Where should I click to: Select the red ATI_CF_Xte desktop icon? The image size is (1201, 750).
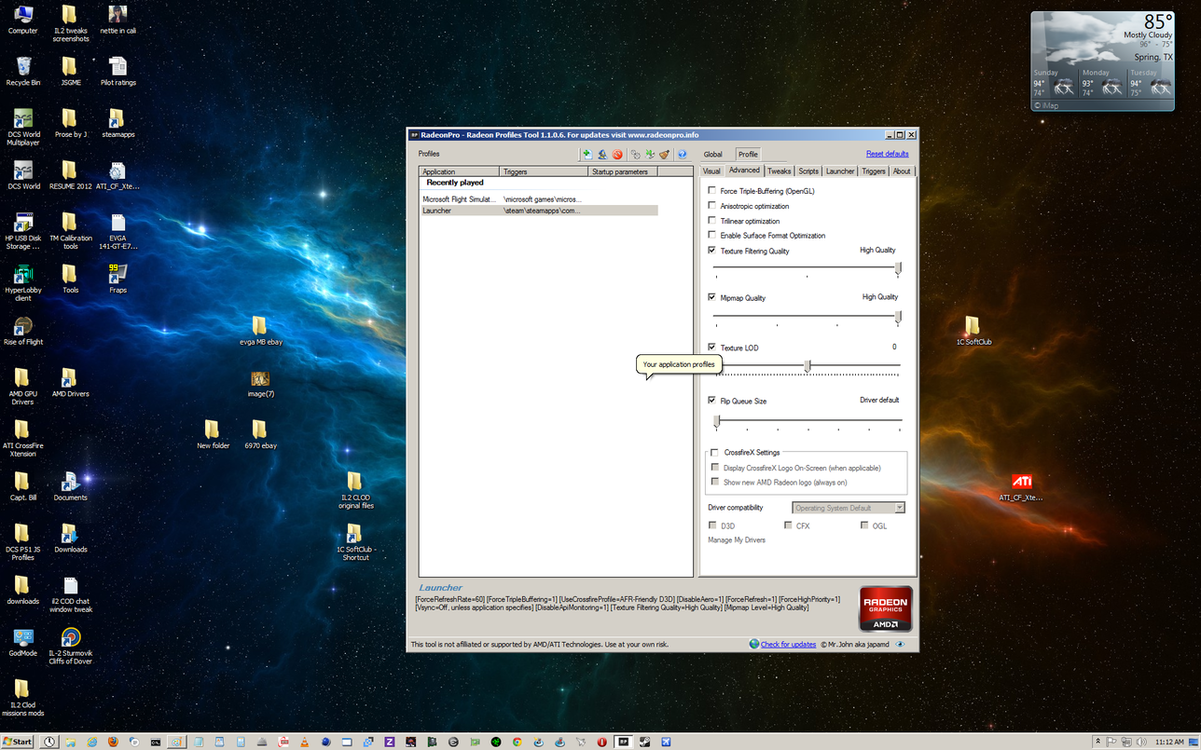[x=1021, y=487]
